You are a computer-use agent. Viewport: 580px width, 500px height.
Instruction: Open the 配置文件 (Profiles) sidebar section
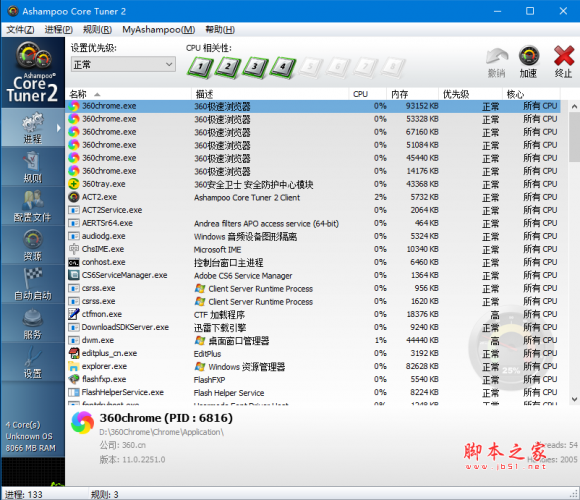coord(33,206)
